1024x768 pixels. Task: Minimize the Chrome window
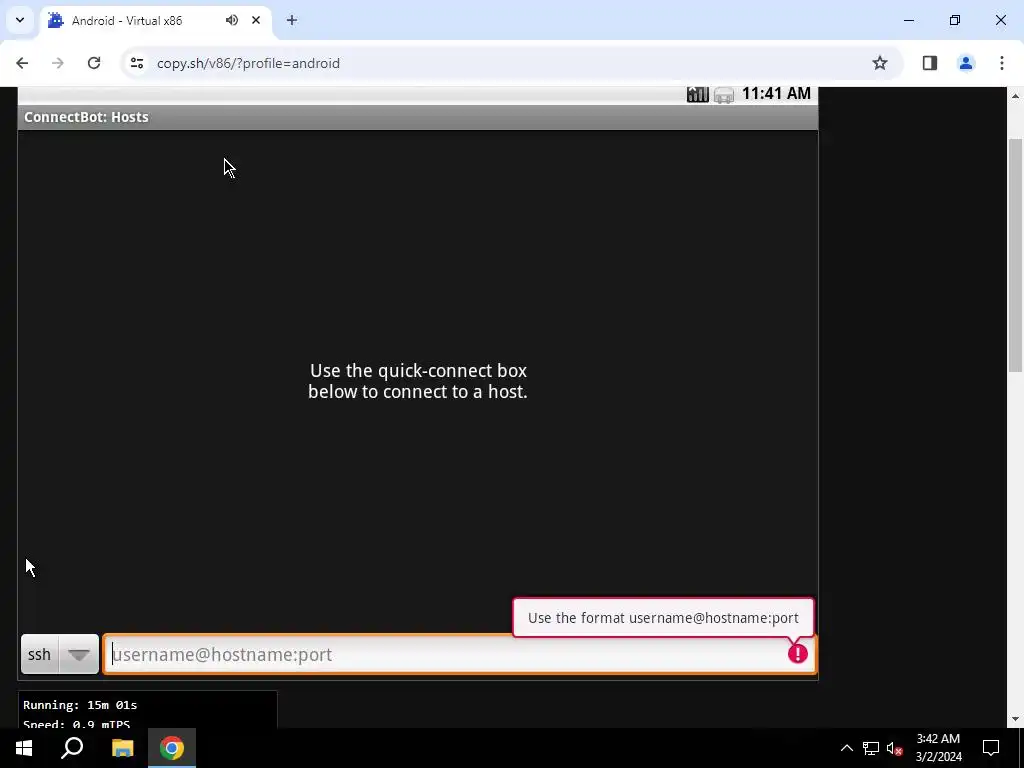coord(908,20)
